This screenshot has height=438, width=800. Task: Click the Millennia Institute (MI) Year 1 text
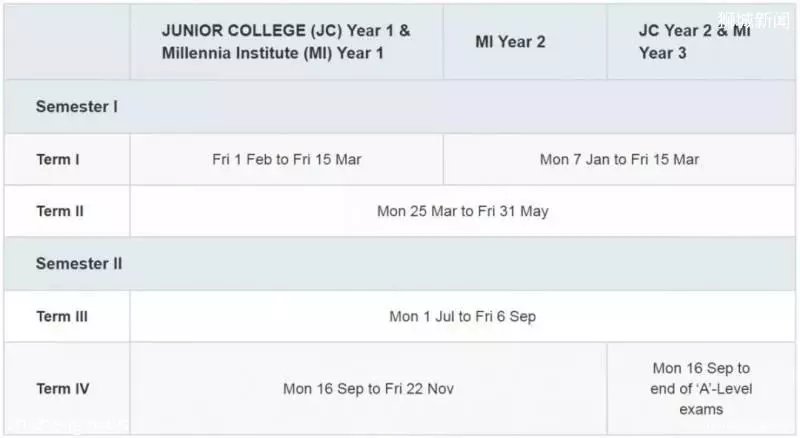tap(272, 53)
